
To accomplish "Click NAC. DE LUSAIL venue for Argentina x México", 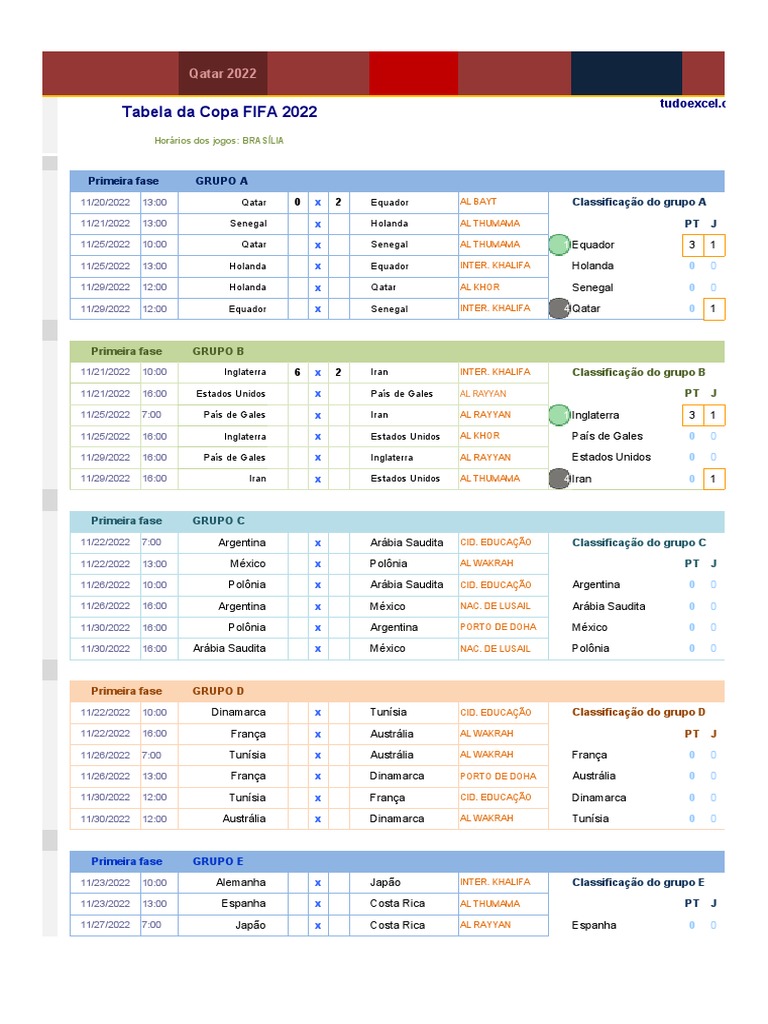I will click(x=495, y=606).
